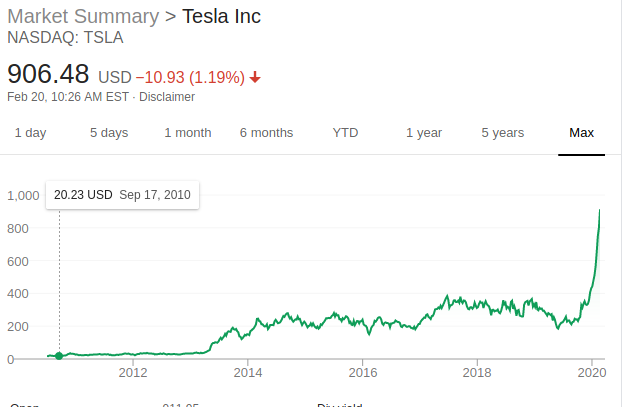Click the red down arrow icon
The image size is (624, 407).
point(255,77)
